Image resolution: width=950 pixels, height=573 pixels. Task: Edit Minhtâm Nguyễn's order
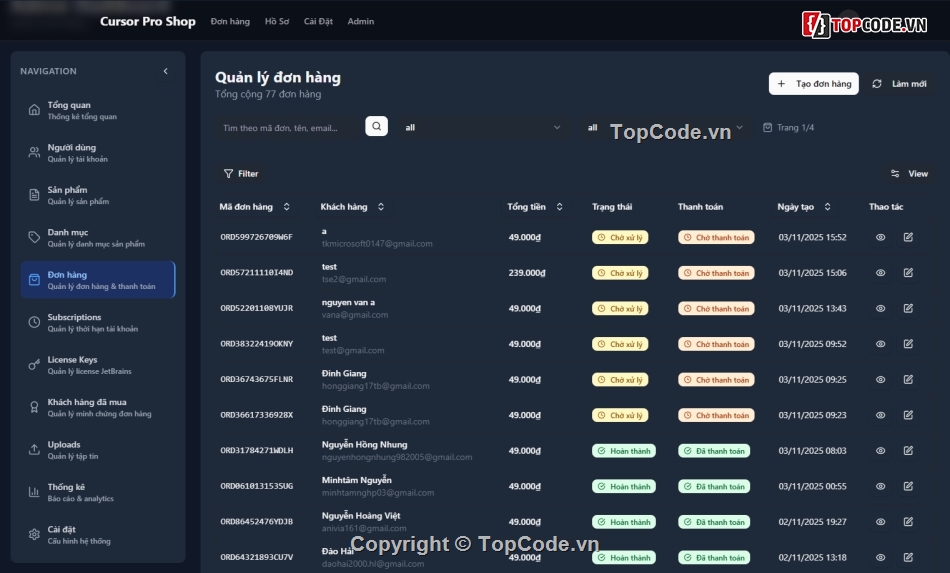click(908, 486)
